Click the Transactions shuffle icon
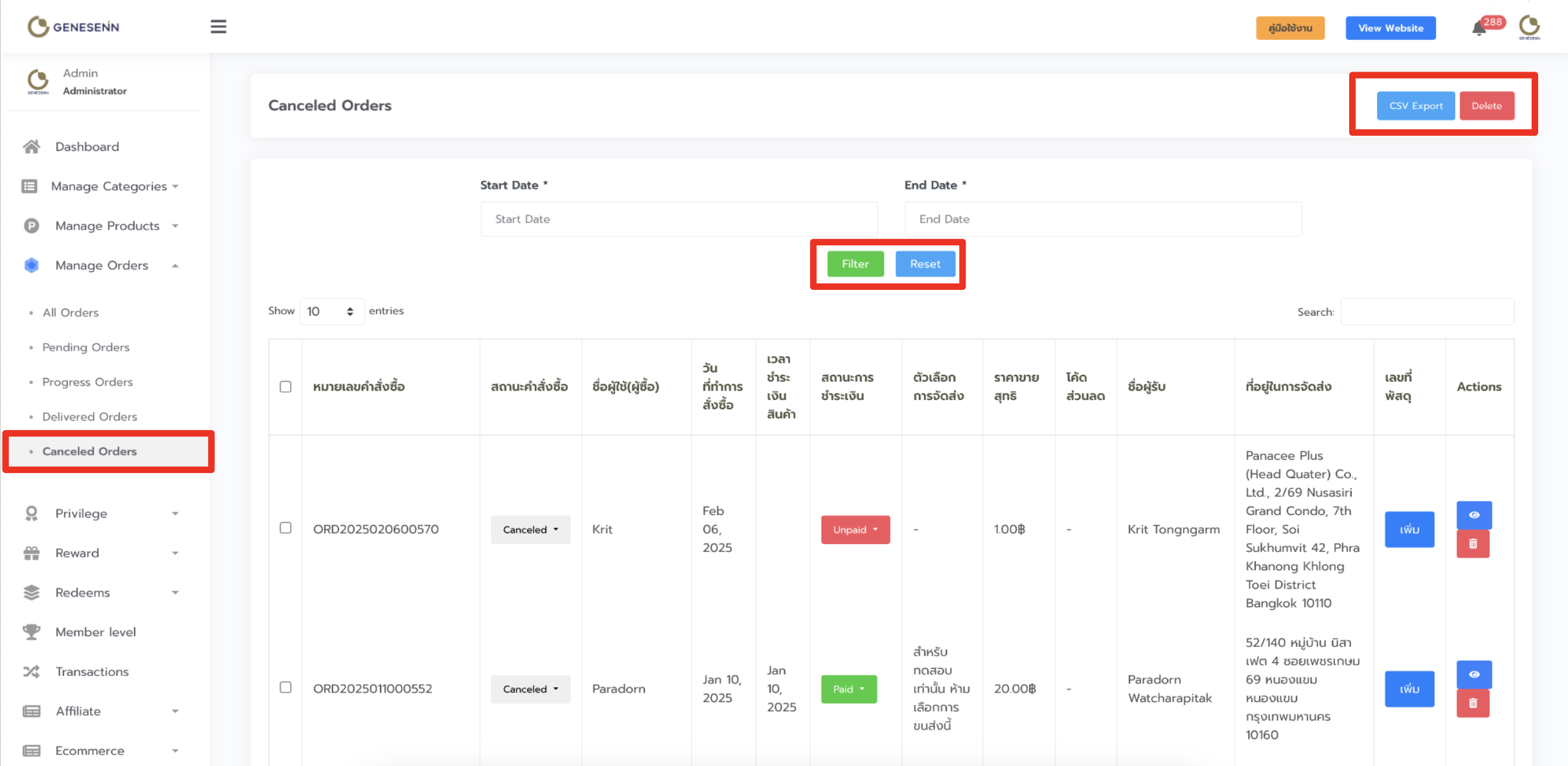This screenshot has height=766, width=1568. (x=31, y=672)
